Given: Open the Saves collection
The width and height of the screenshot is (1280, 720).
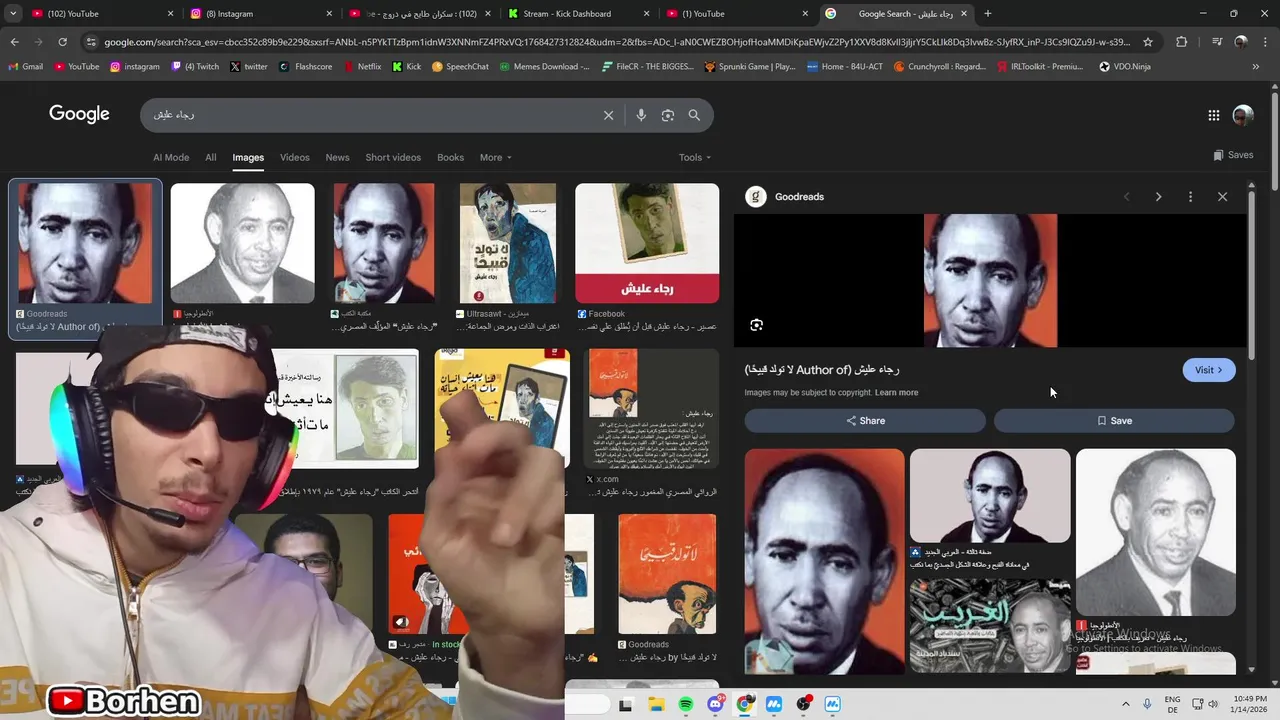Looking at the screenshot, I should (1233, 155).
